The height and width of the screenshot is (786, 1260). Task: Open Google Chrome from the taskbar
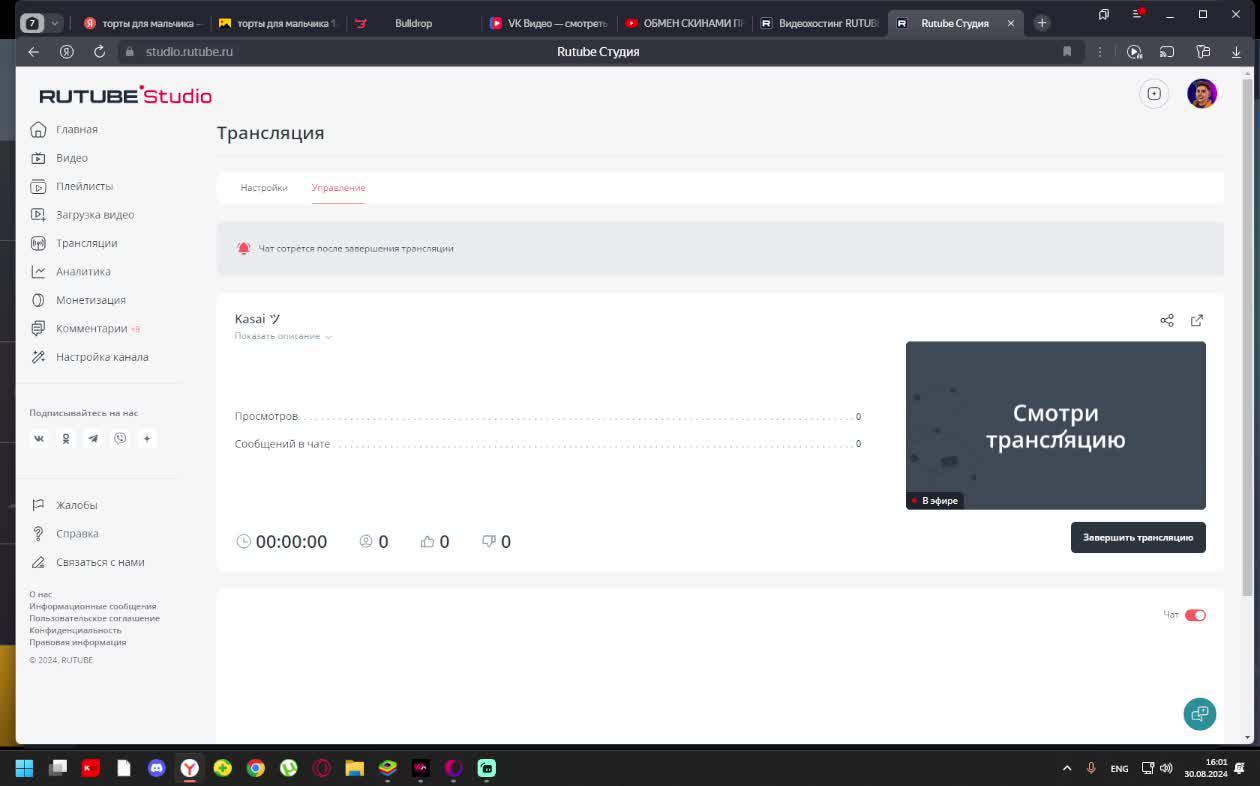click(256, 768)
